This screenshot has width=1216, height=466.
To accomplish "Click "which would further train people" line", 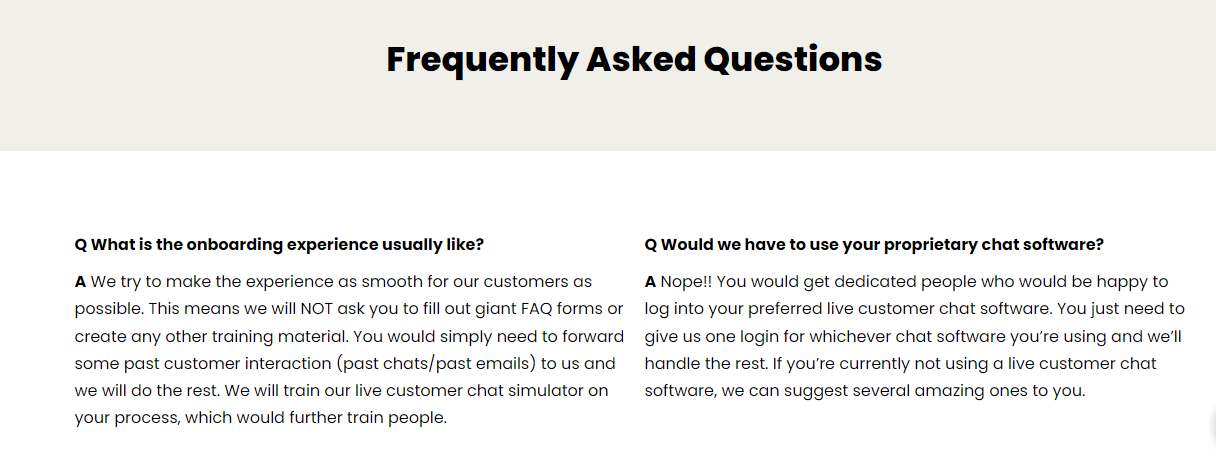I will [x=315, y=417].
